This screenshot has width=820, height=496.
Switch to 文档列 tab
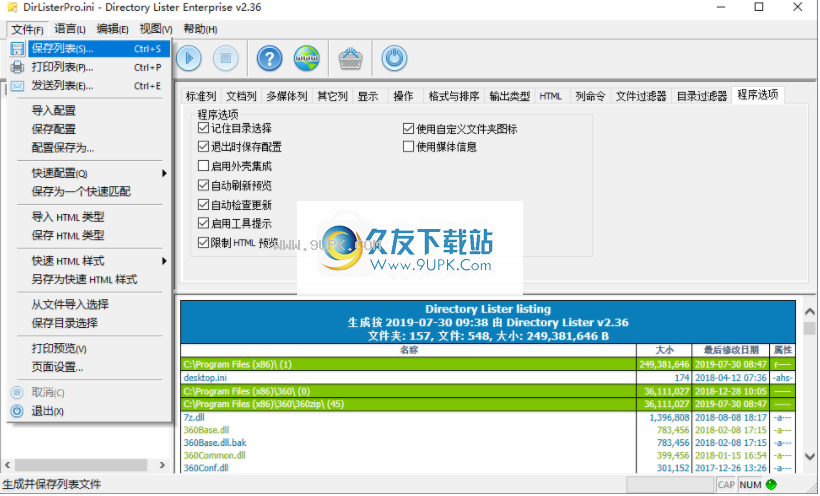(241, 96)
